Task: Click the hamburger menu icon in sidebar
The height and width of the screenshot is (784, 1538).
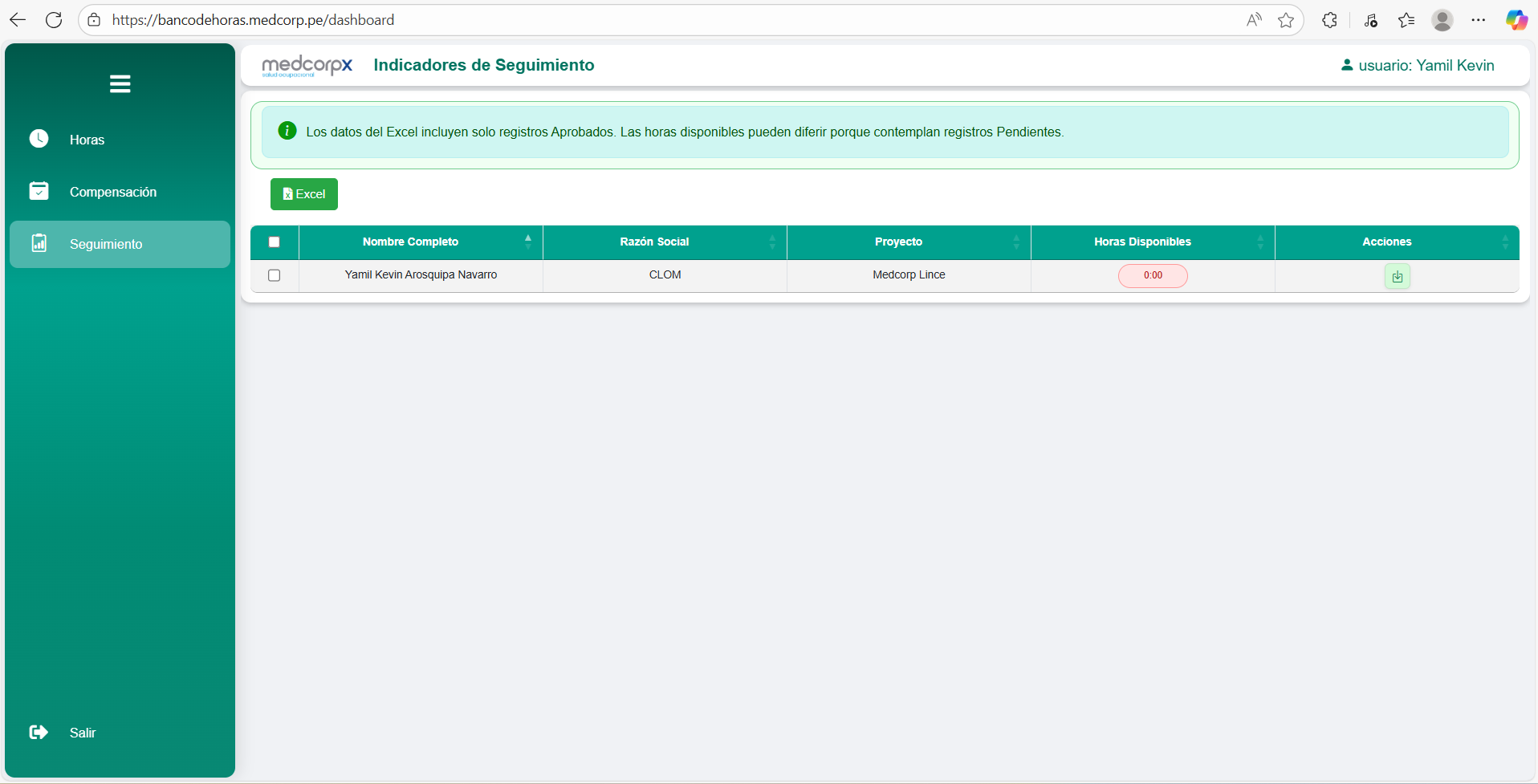Action: coord(120,84)
